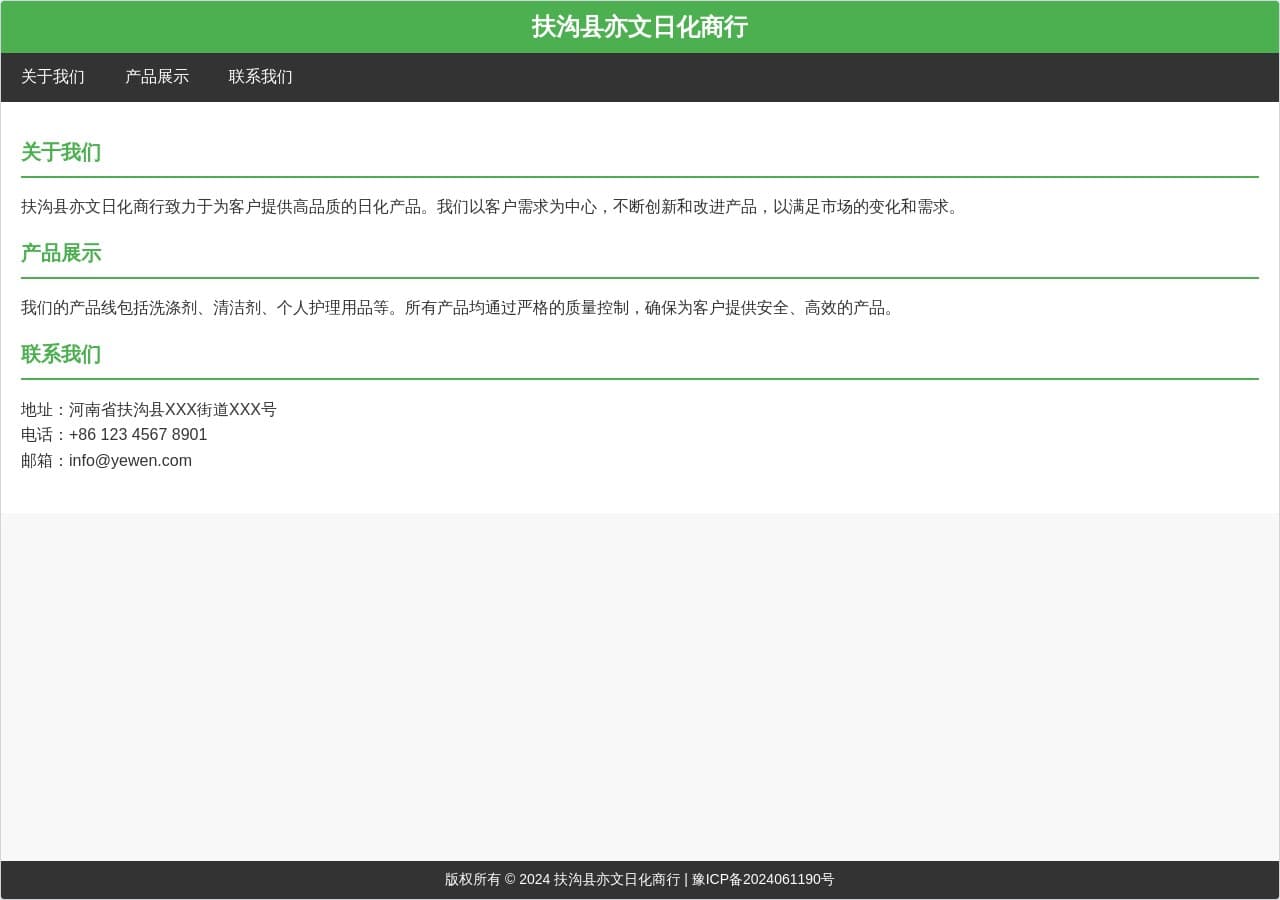Click the page title 扶沟县亦文日化商行 in header
The height and width of the screenshot is (900, 1280).
click(640, 27)
